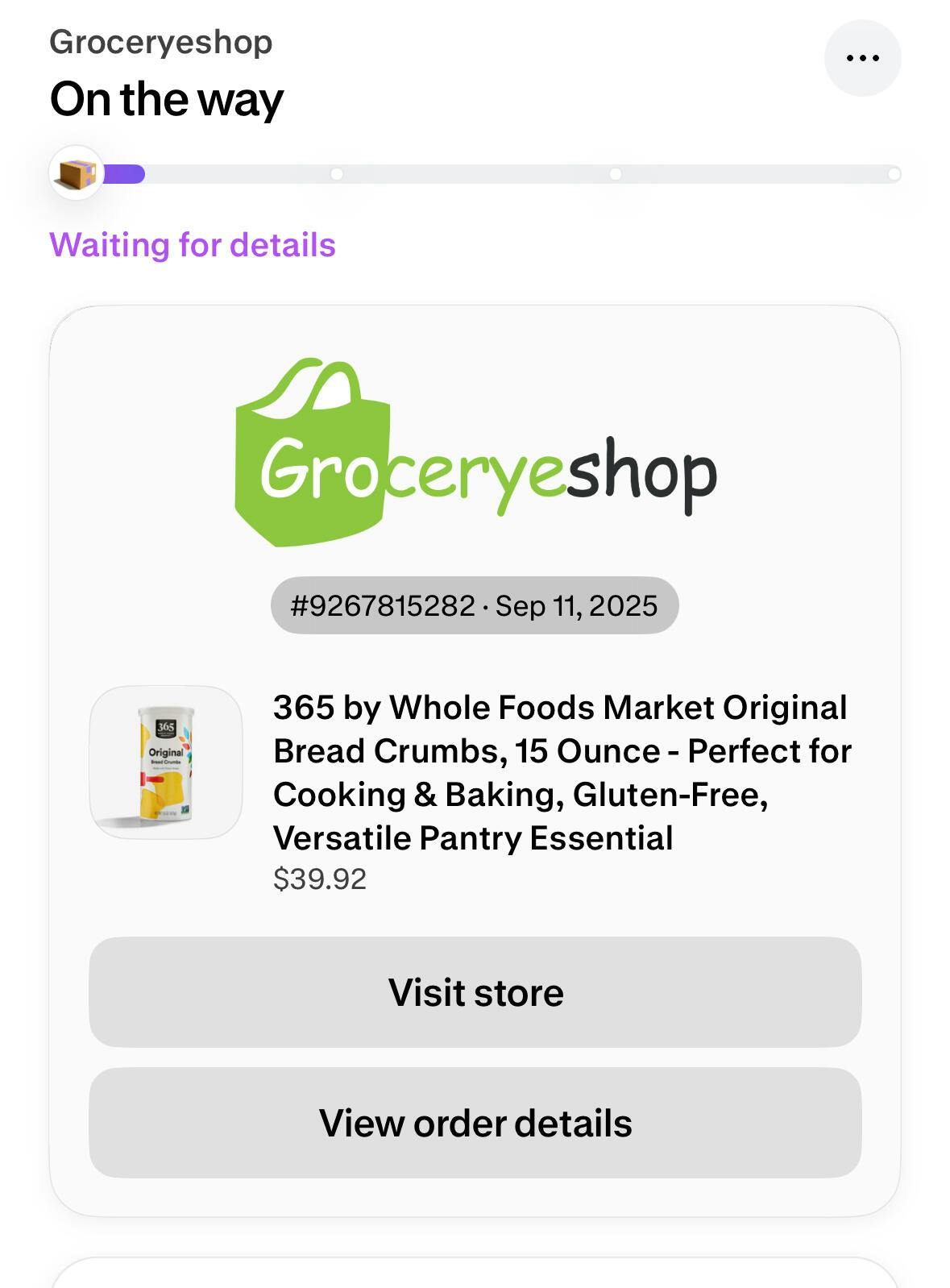This screenshot has width=950, height=1288.
Task: Click the "Waiting for details" status link
Action: pos(193,245)
